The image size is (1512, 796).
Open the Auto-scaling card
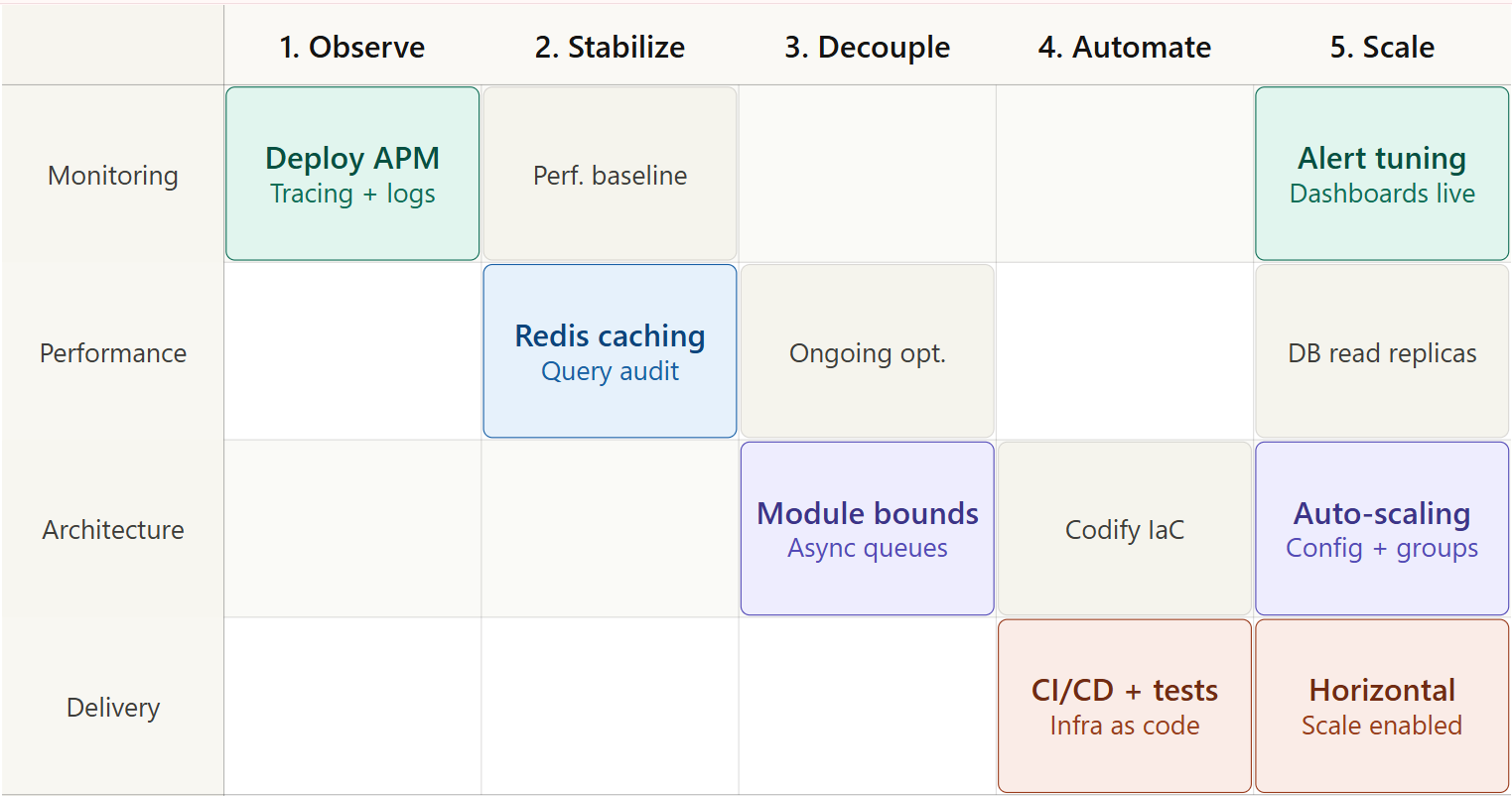1382,528
